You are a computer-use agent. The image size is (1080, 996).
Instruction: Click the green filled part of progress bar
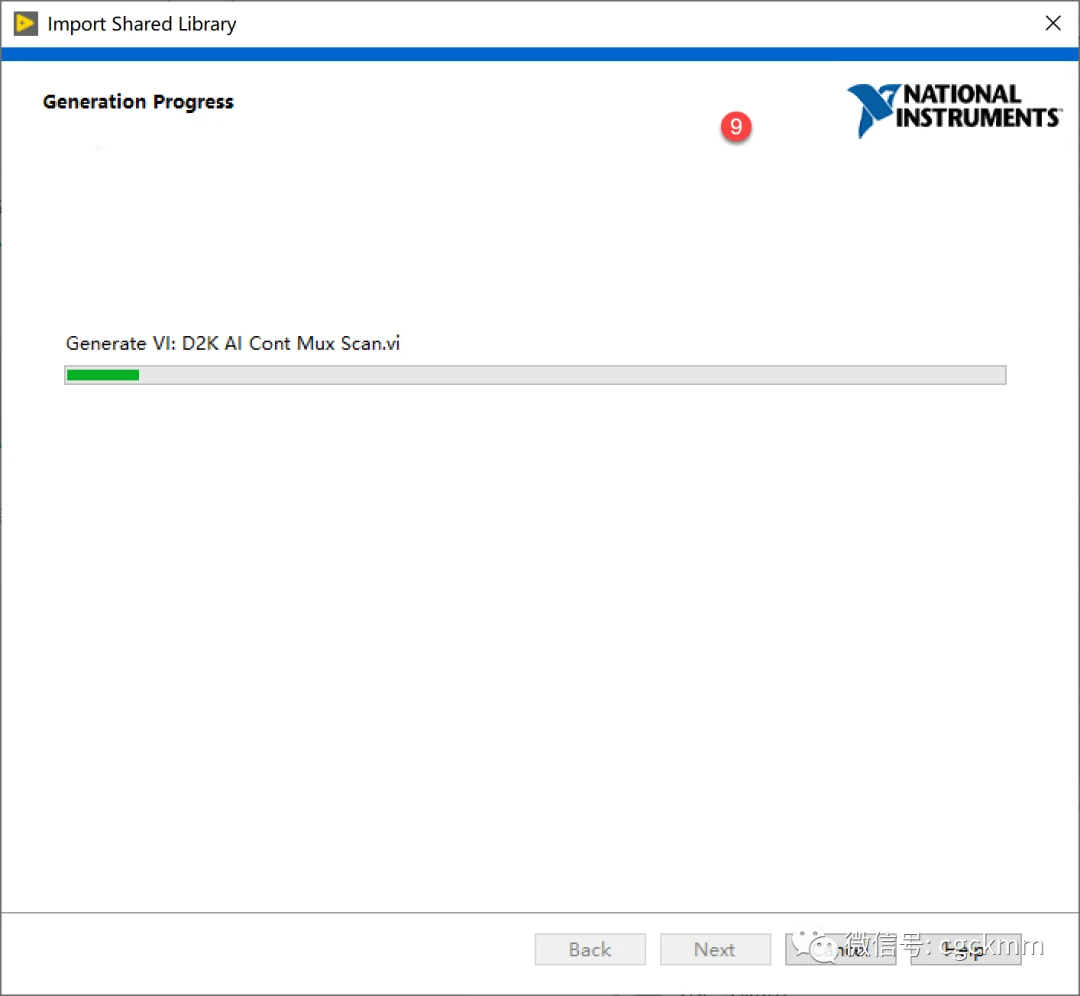[102, 375]
